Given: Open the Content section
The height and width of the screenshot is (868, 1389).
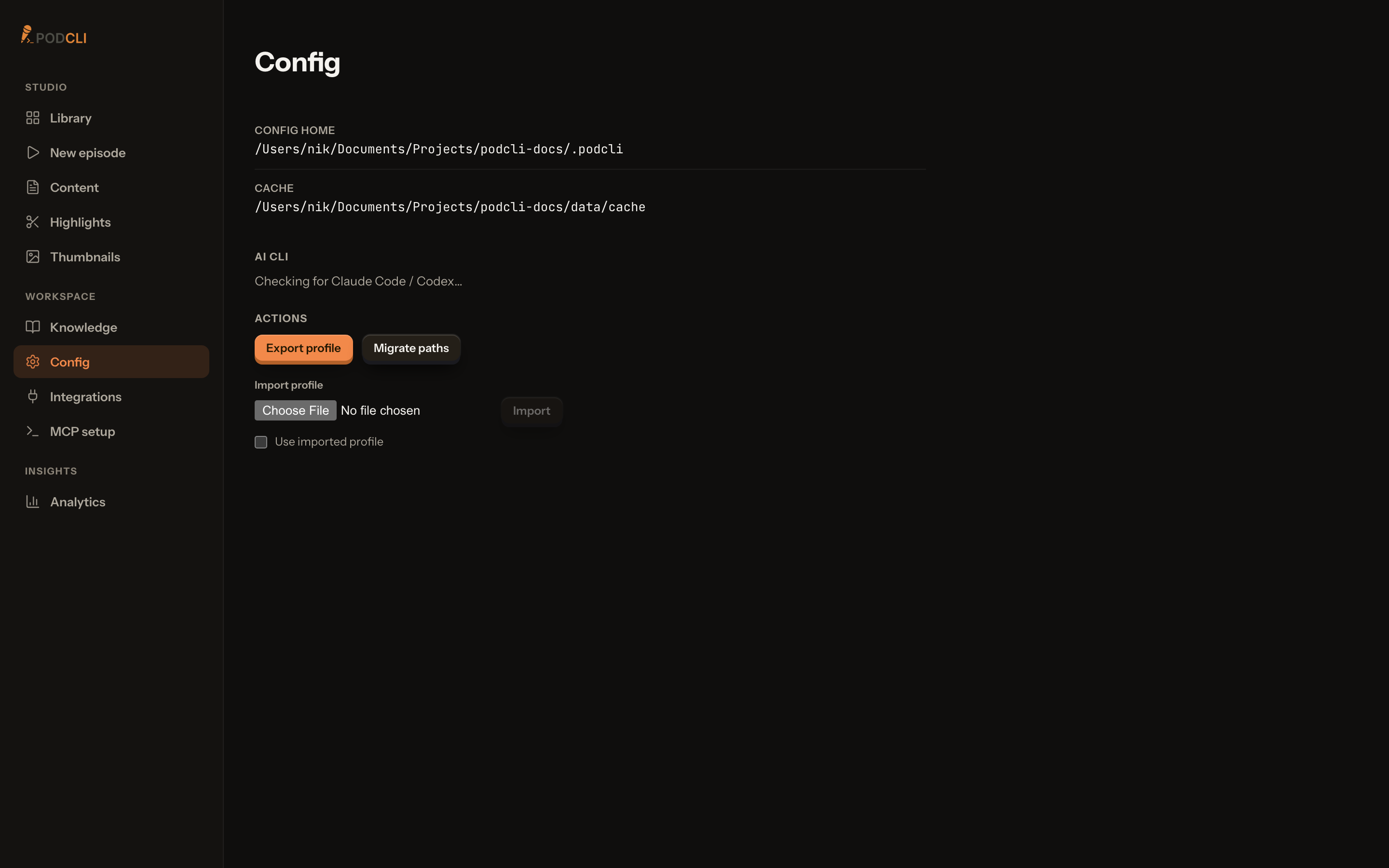Looking at the screenshot, I should tap(111, 187).
